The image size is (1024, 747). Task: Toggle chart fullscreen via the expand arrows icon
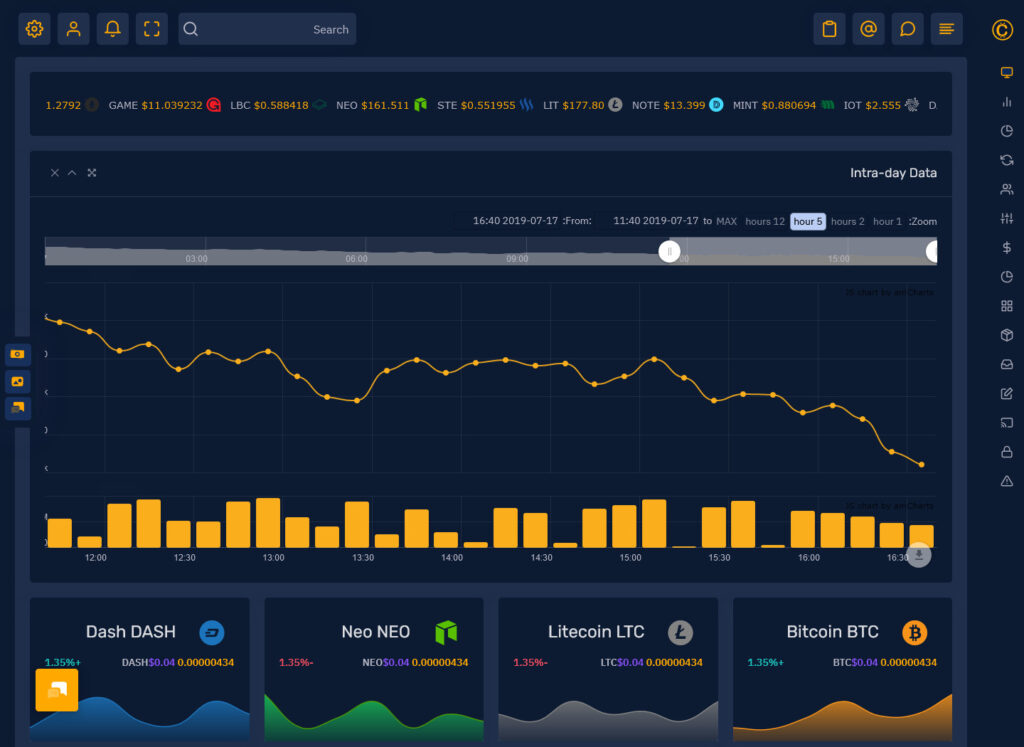click(91, 172)
